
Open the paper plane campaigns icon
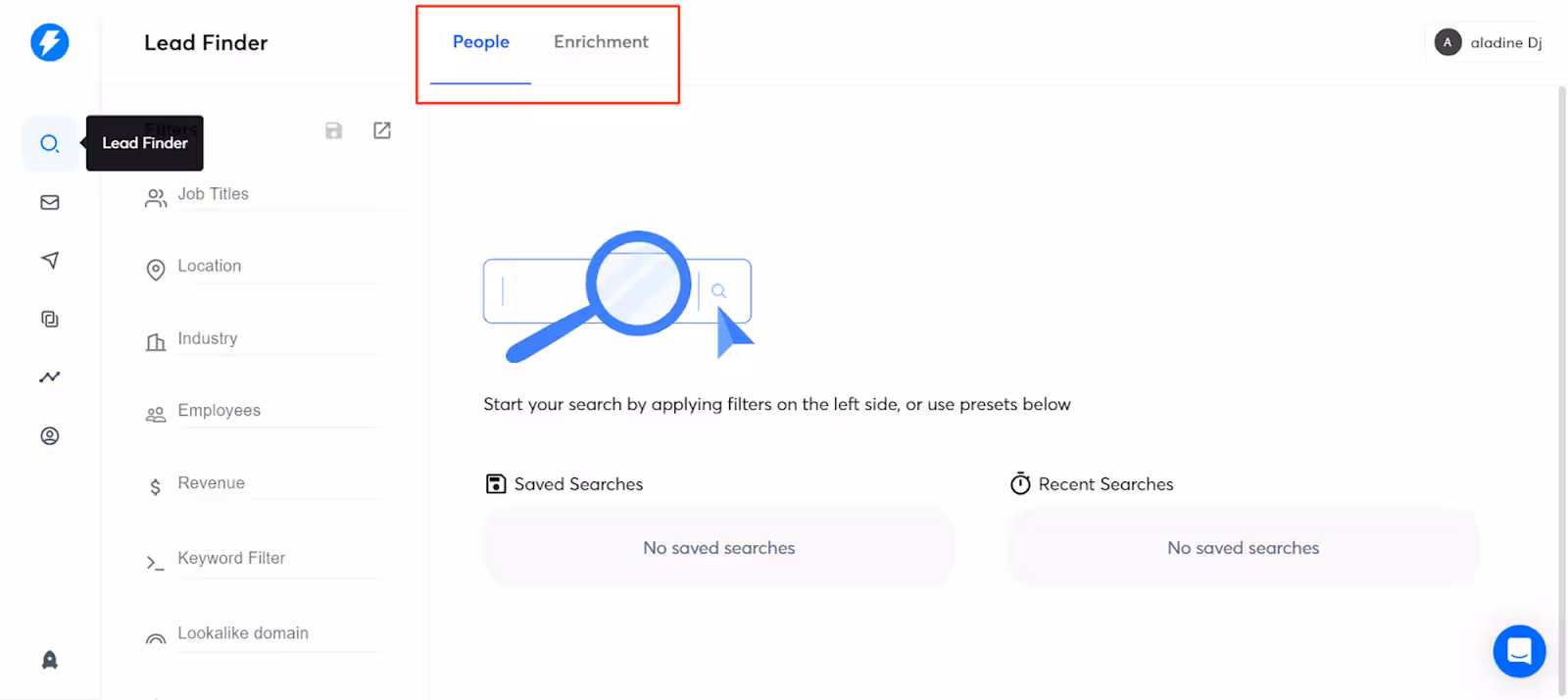(x=50, y=260)
